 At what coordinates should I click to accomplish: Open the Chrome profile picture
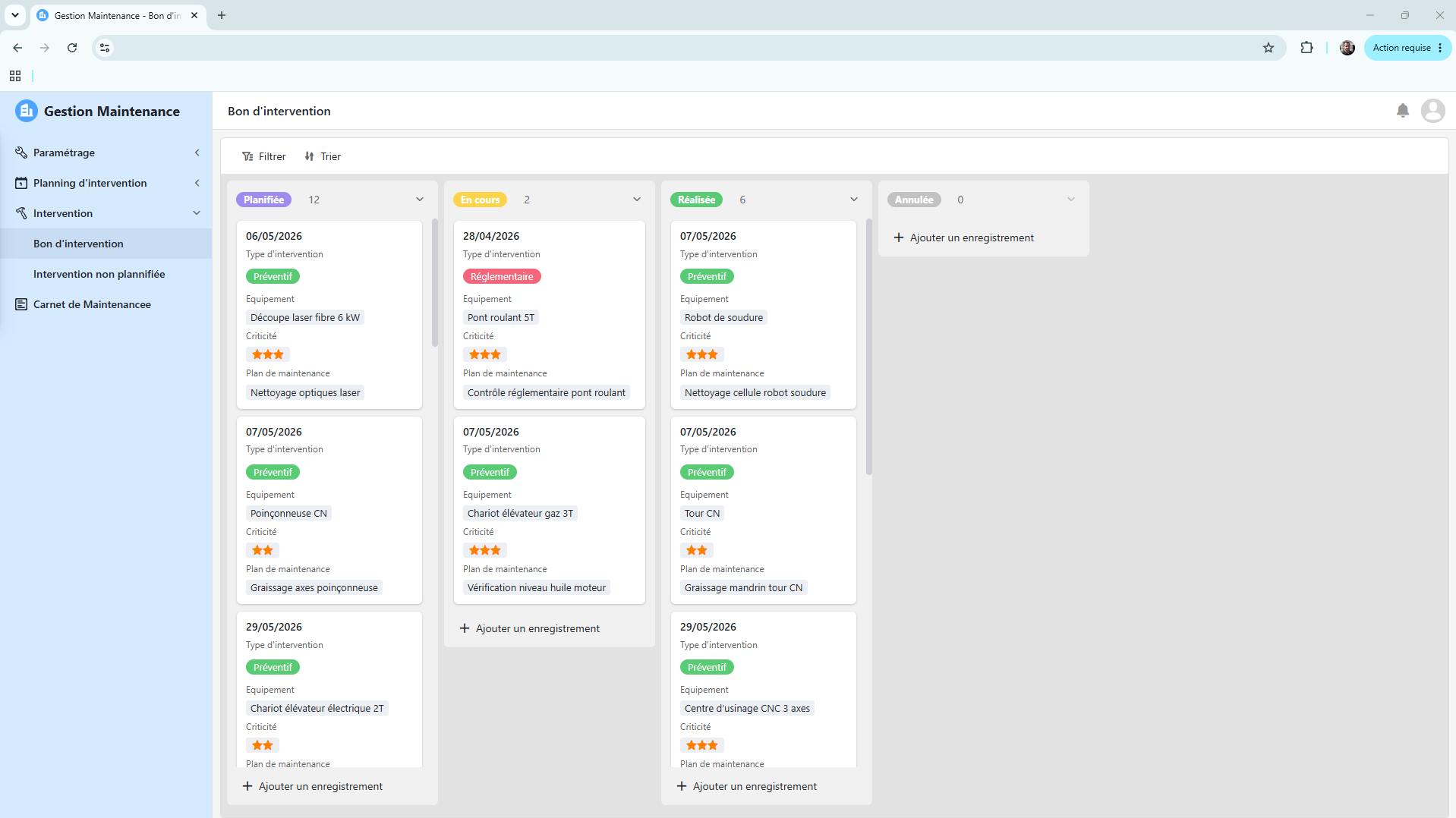pos(1347,48)
